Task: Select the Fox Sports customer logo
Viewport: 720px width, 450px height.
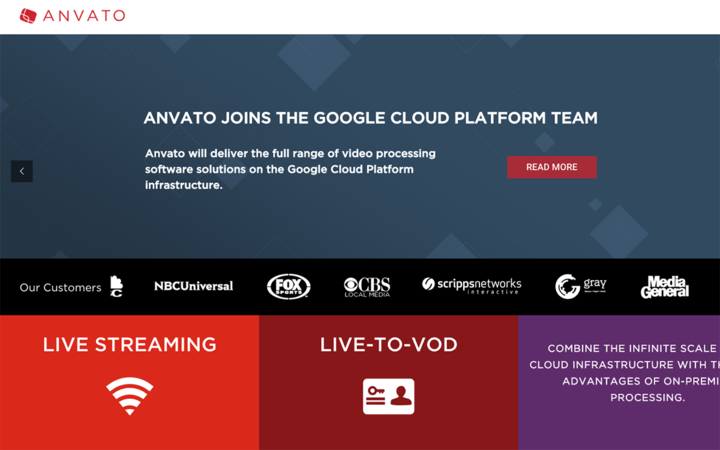Action: pyautogui.click(x=289, y=287)
